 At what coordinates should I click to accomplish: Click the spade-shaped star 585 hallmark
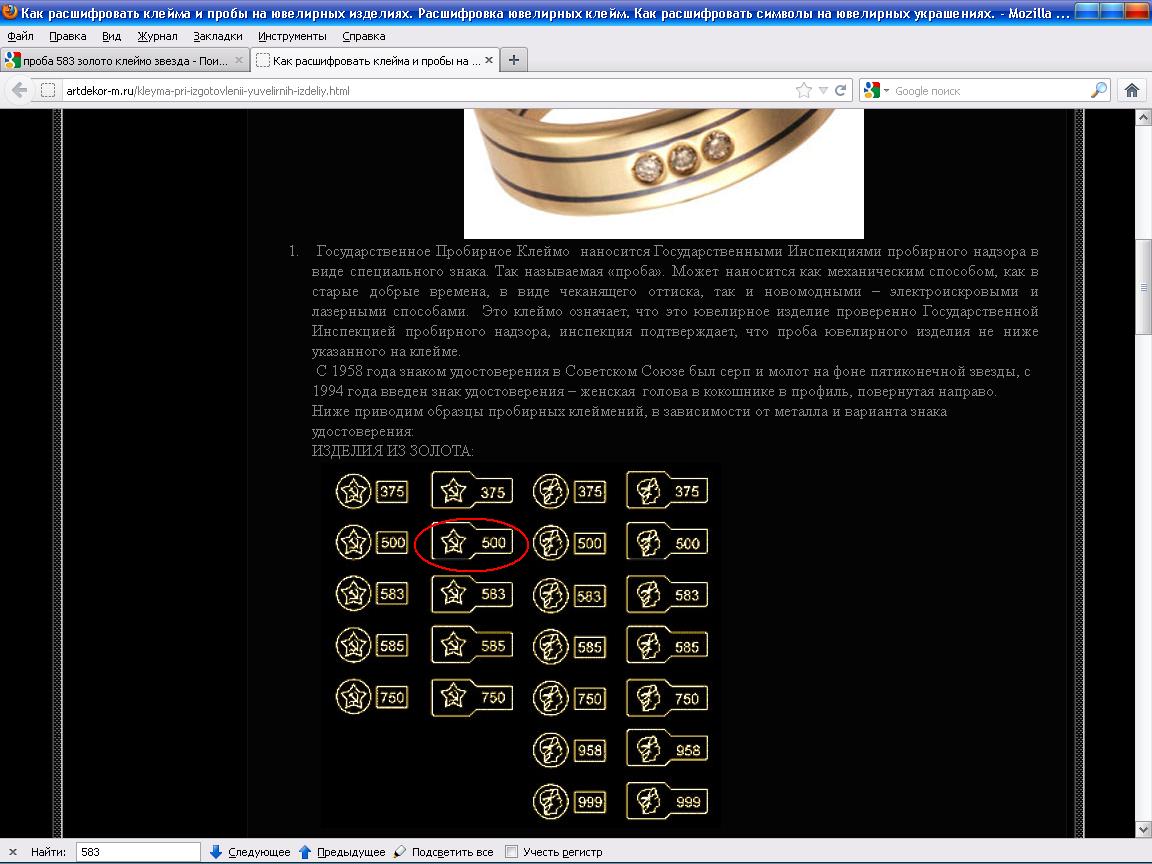click(472, 645)
